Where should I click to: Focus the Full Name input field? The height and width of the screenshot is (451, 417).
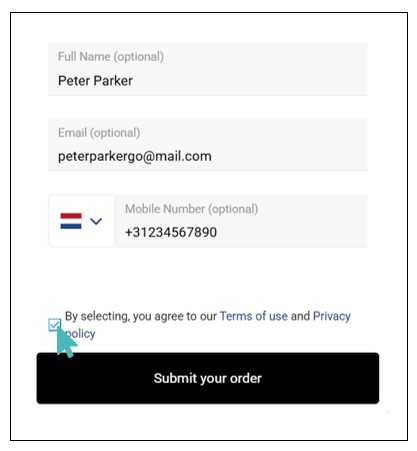(208, 69)
